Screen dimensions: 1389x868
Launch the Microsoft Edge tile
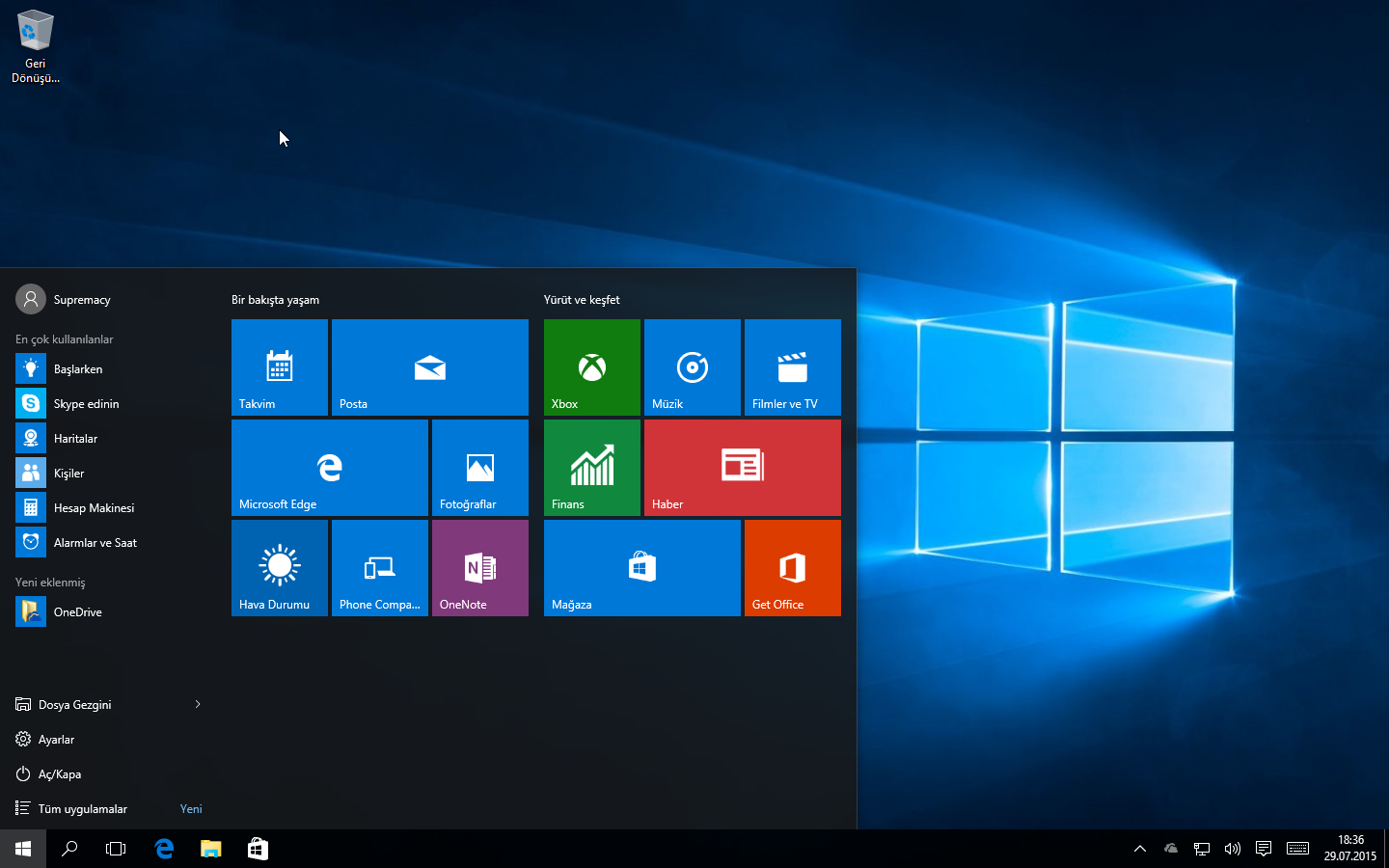pos(330,468)
